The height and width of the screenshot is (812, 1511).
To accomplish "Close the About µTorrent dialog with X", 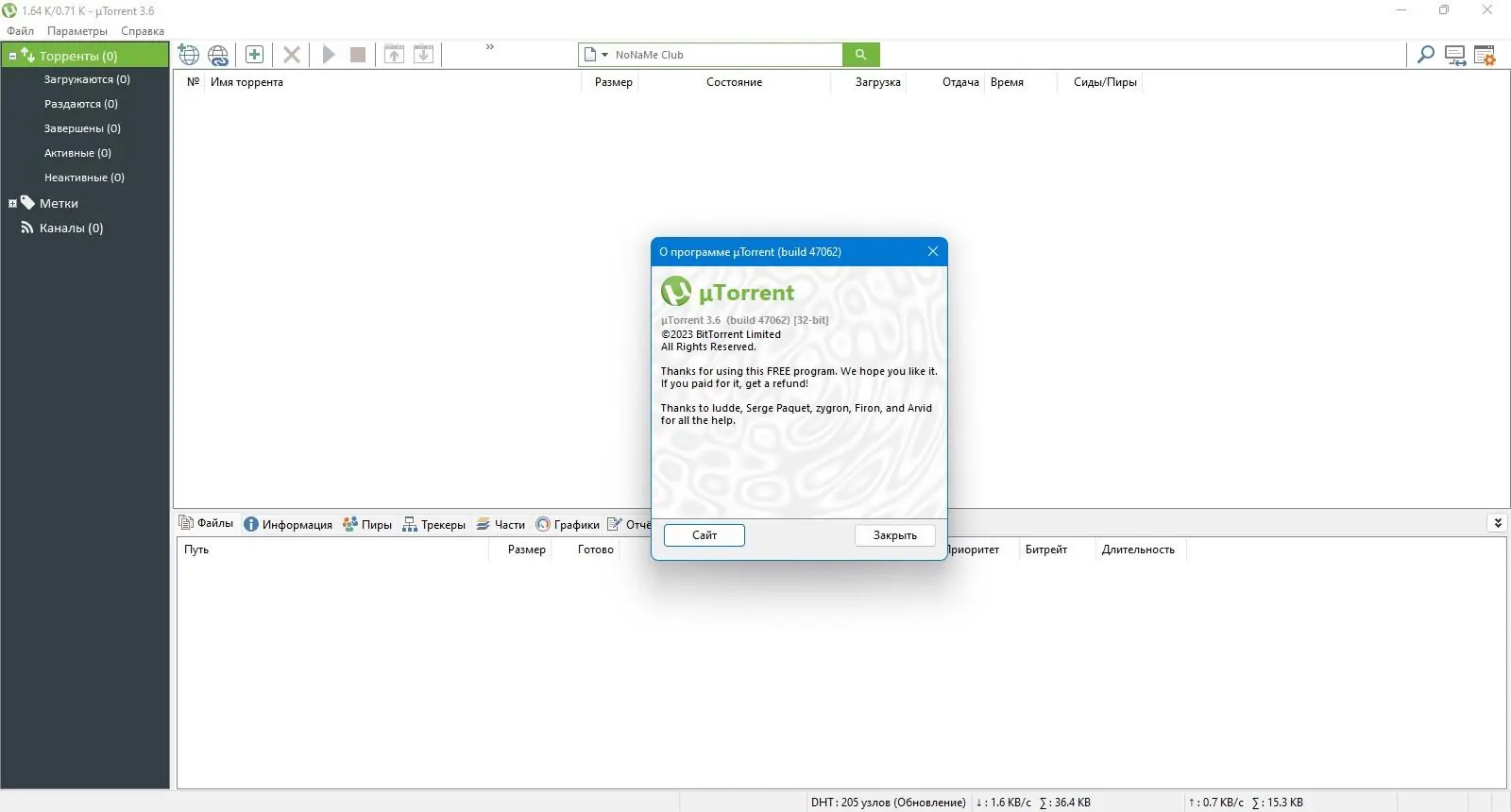I will click(933, 251).
